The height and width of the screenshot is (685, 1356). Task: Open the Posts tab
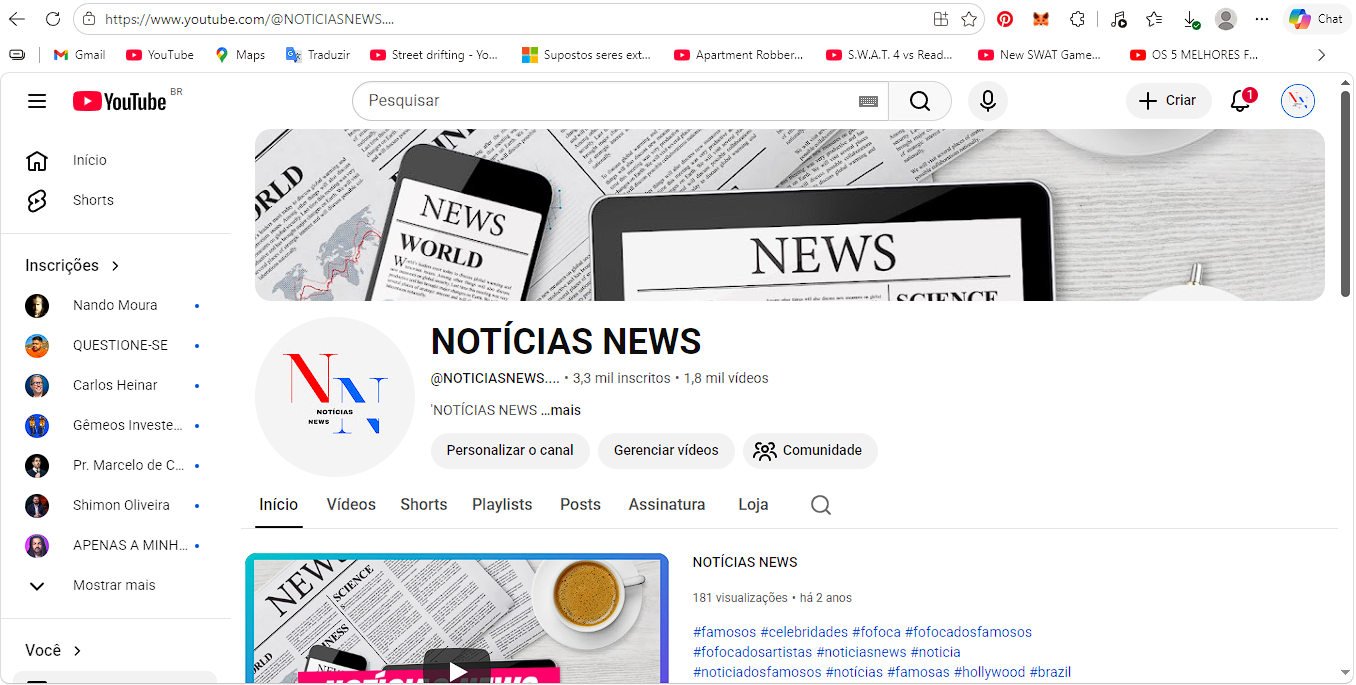click(580, 505)
